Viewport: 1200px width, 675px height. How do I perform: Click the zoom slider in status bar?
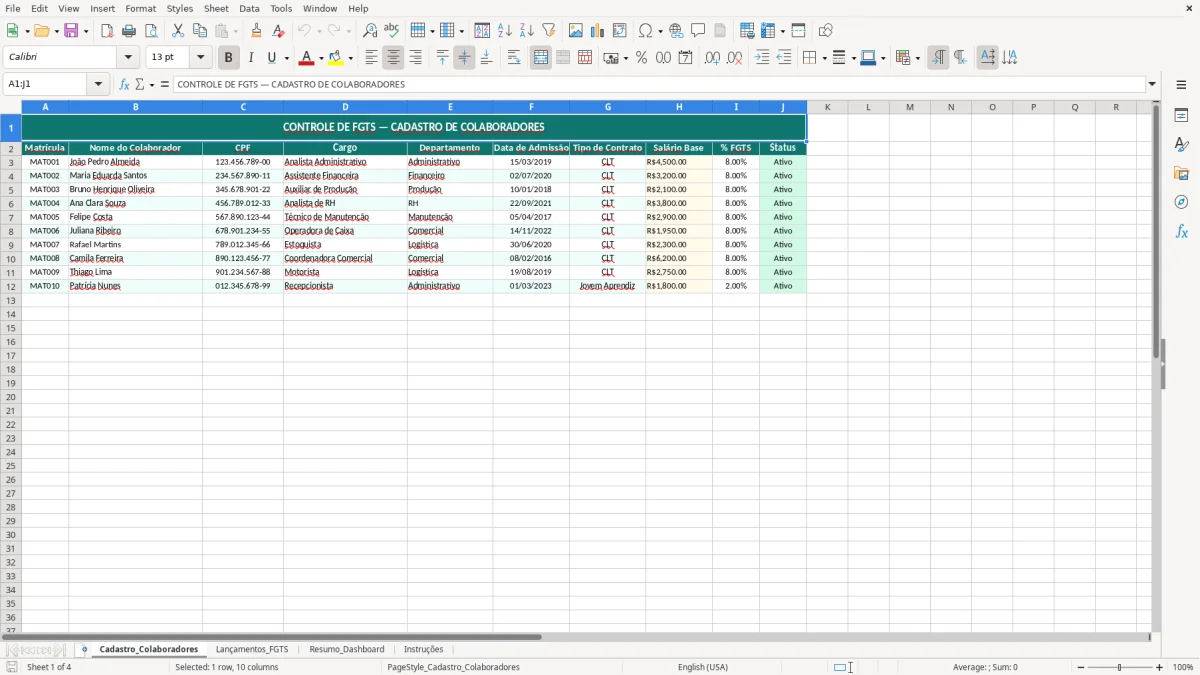tap(1120, 667)
